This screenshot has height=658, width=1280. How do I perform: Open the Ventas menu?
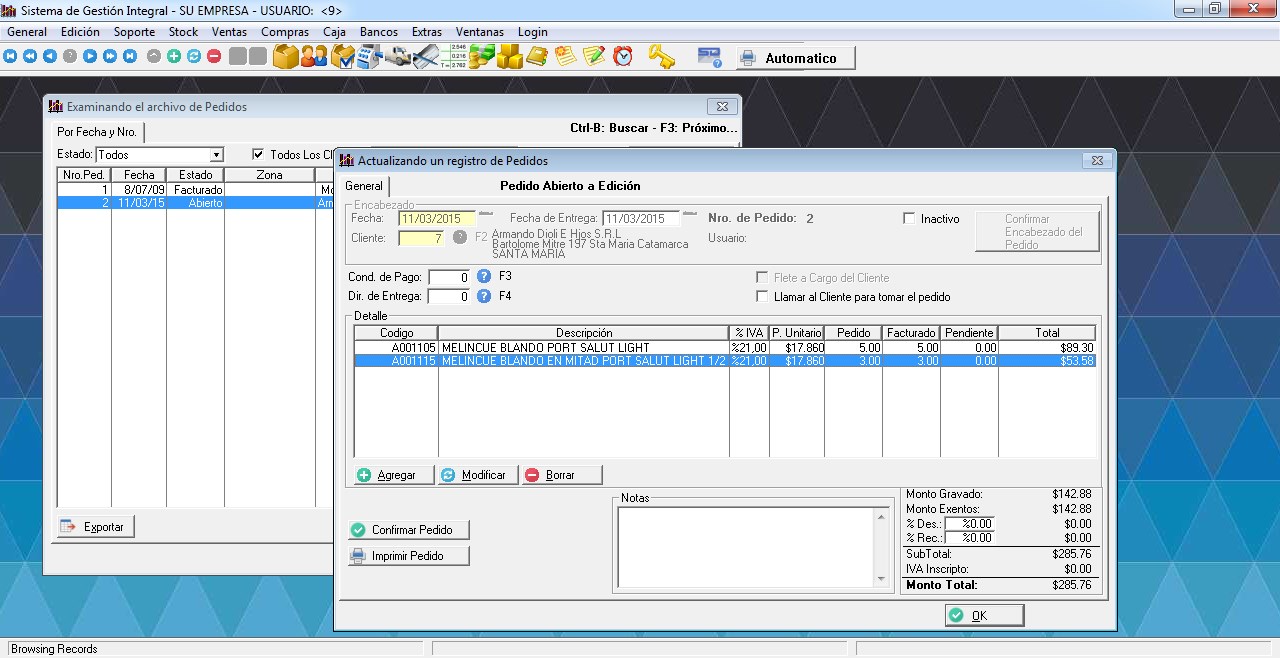229,32
